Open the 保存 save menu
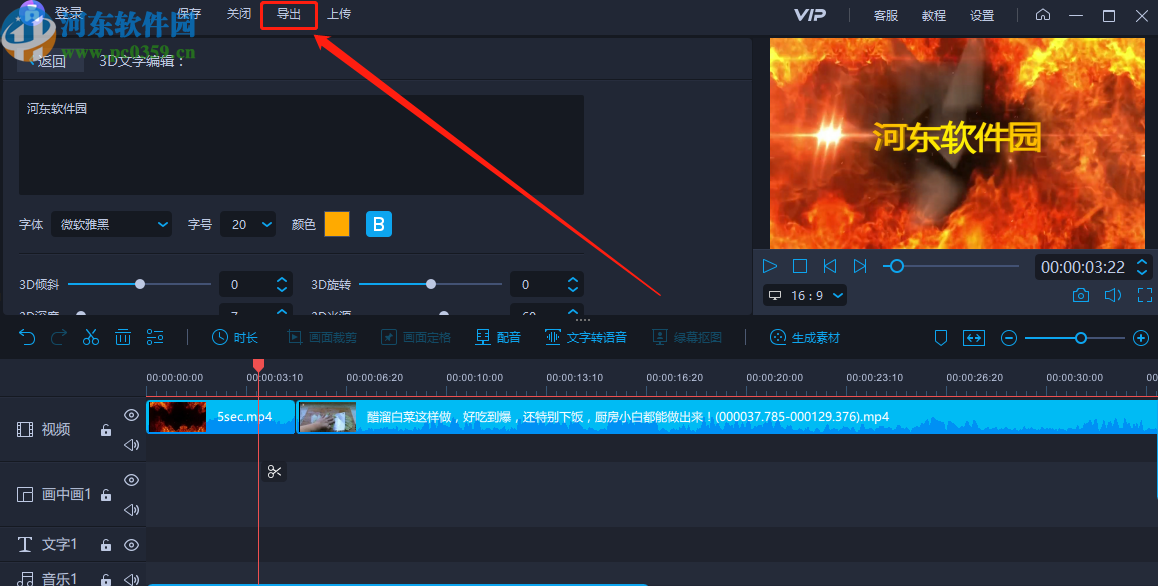1158x586 pixels. (x=190, y=14)
